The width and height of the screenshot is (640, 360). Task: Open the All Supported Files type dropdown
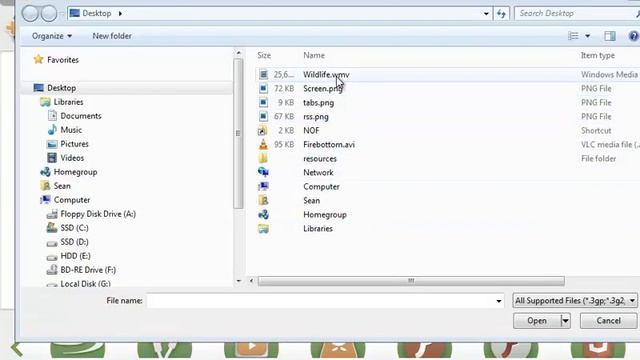(x=575, y=301)
